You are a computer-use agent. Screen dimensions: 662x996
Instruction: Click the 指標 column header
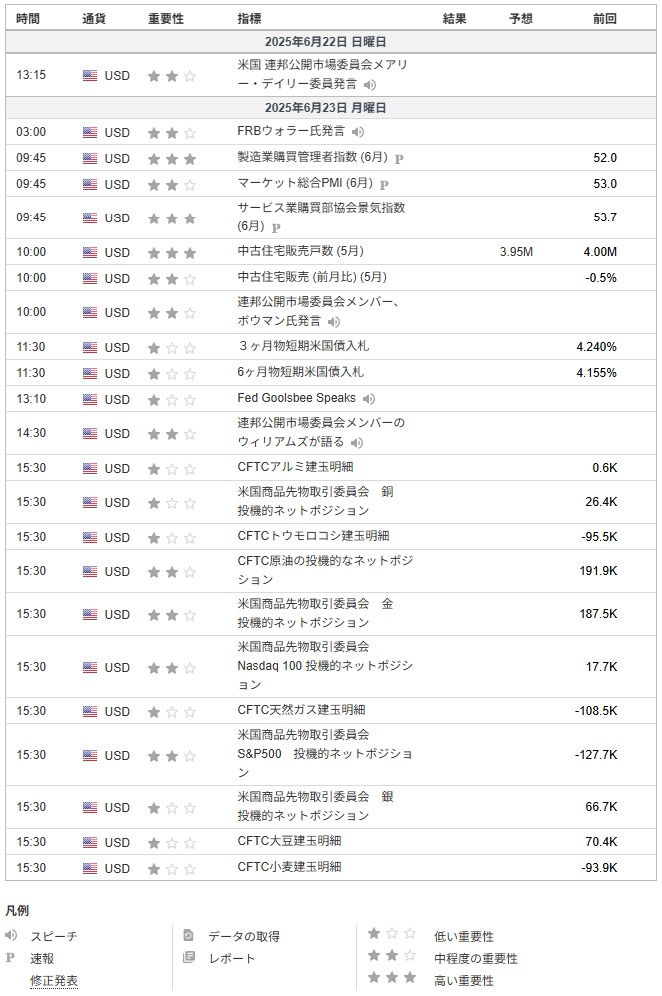[250, 18]
